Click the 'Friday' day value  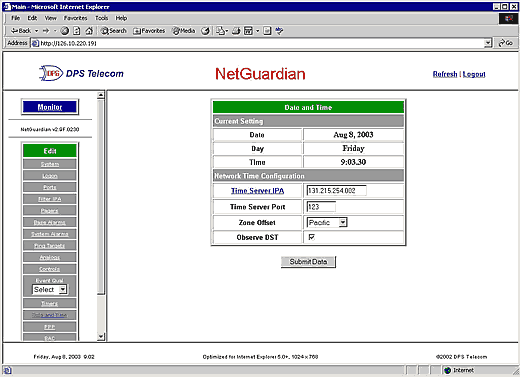(x=353, y=148)
